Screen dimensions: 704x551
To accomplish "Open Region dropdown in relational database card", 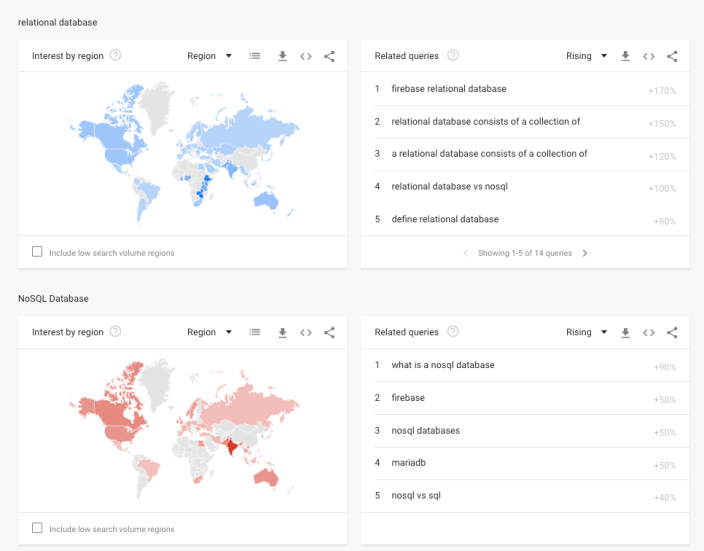I will click(210, 56).
